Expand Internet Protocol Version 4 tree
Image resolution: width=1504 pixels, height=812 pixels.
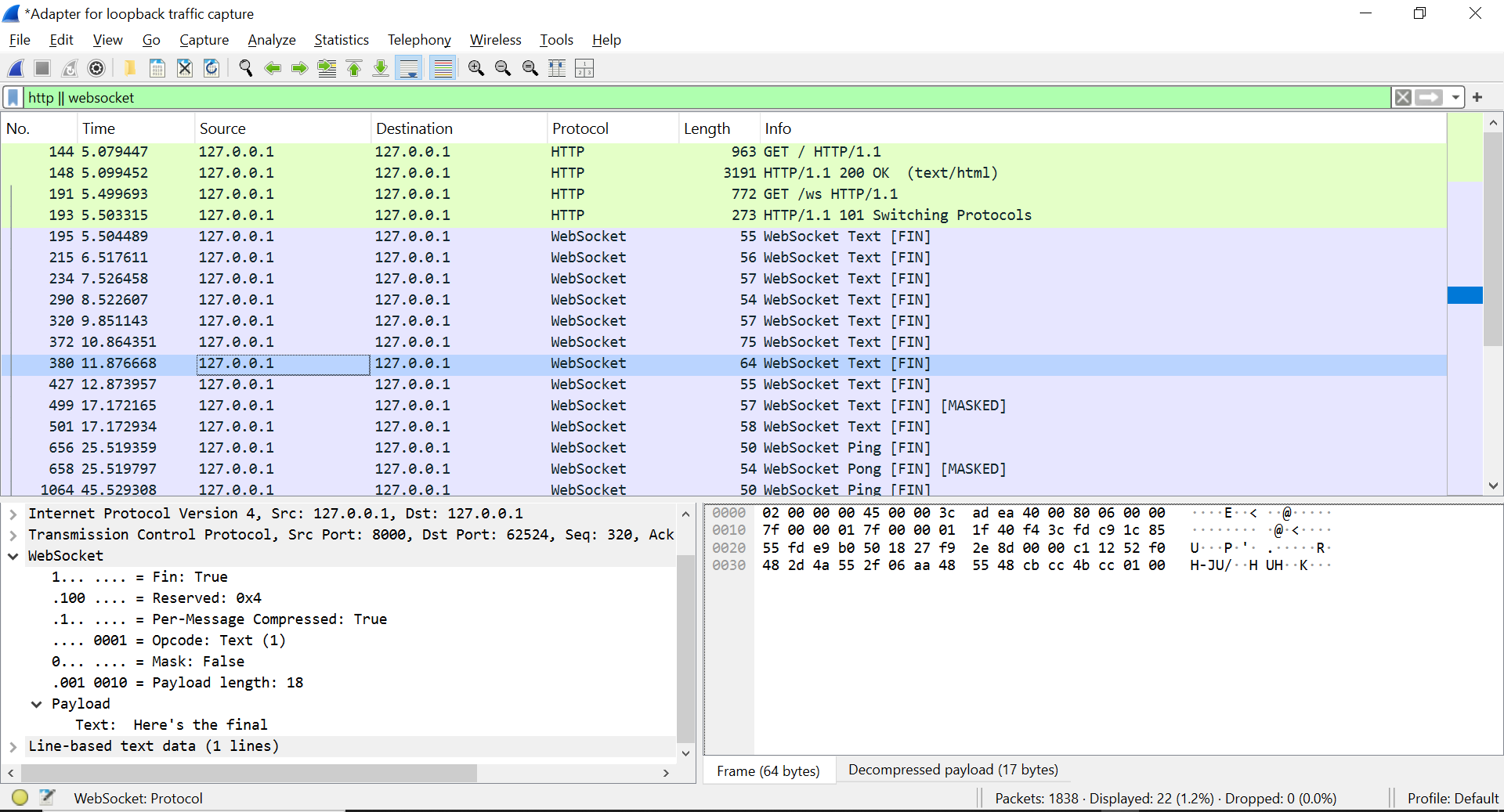(x=13, y=514)
